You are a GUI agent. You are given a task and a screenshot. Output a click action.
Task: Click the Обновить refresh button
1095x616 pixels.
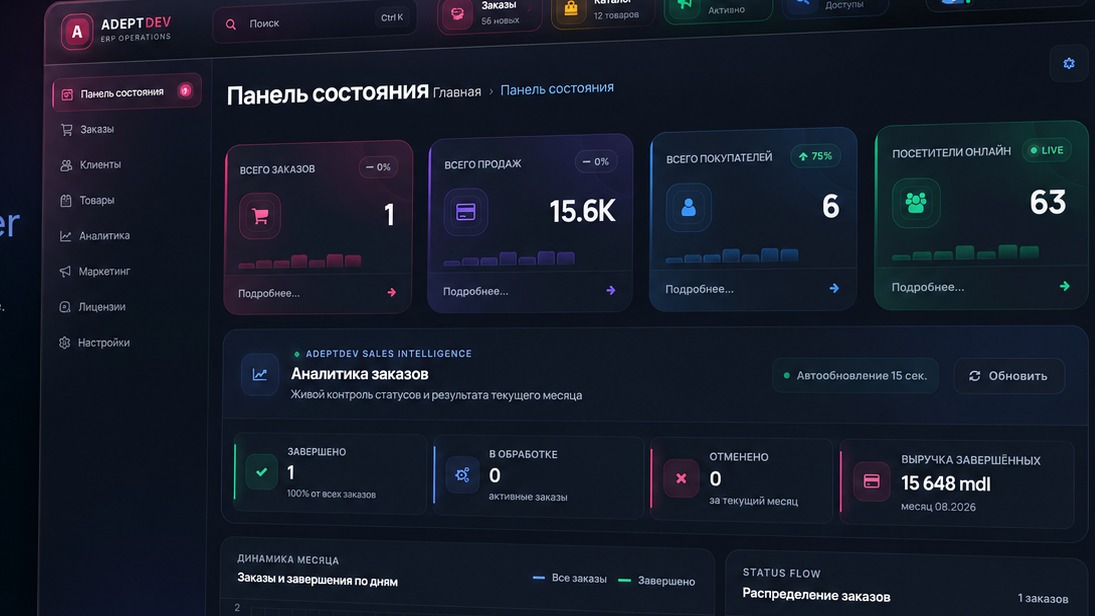pyautogui.click(x=1009, y=376)
